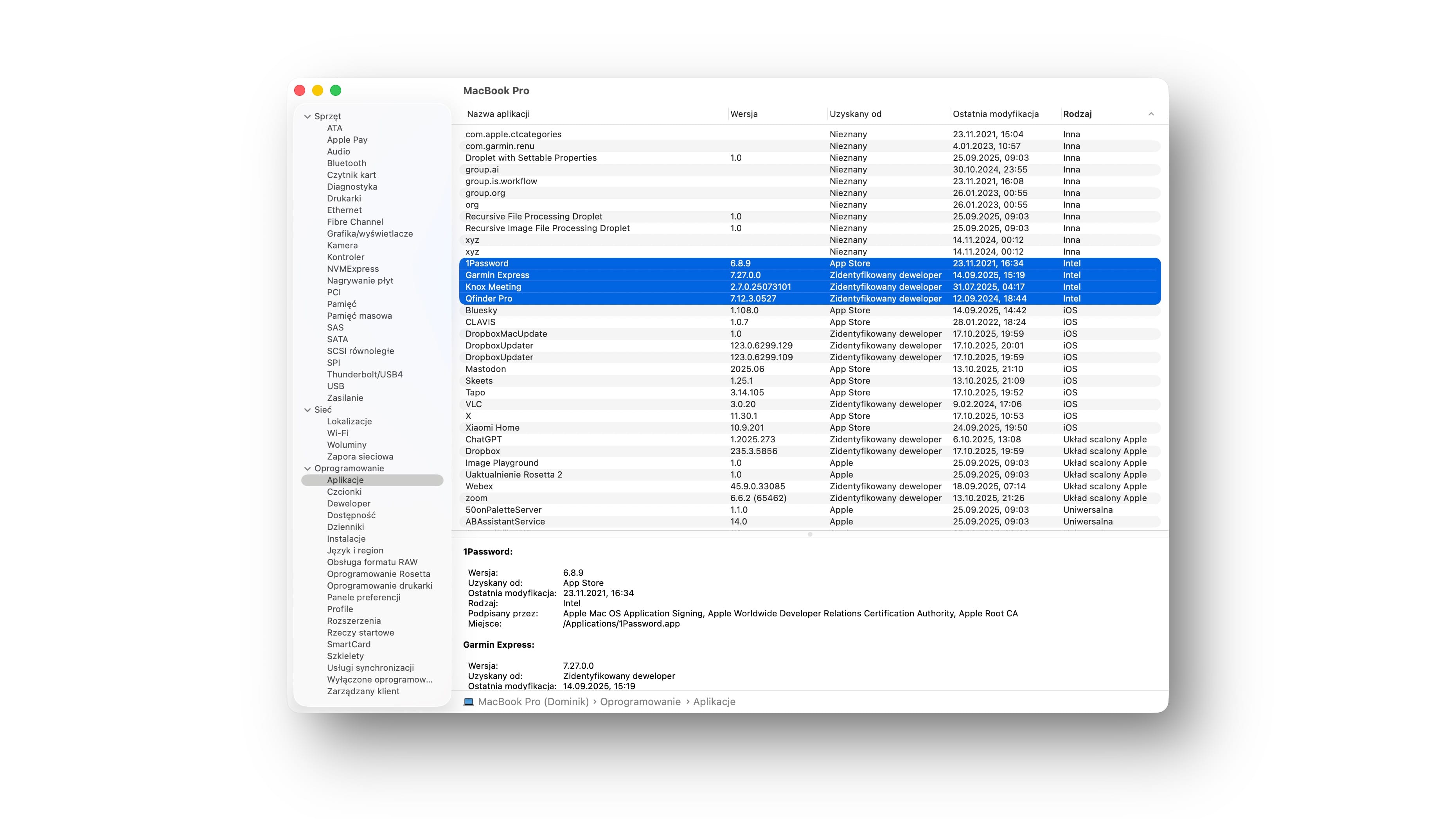
Task: Collapse the Sprzęt hardware section
Action: (x=307, y=117)
